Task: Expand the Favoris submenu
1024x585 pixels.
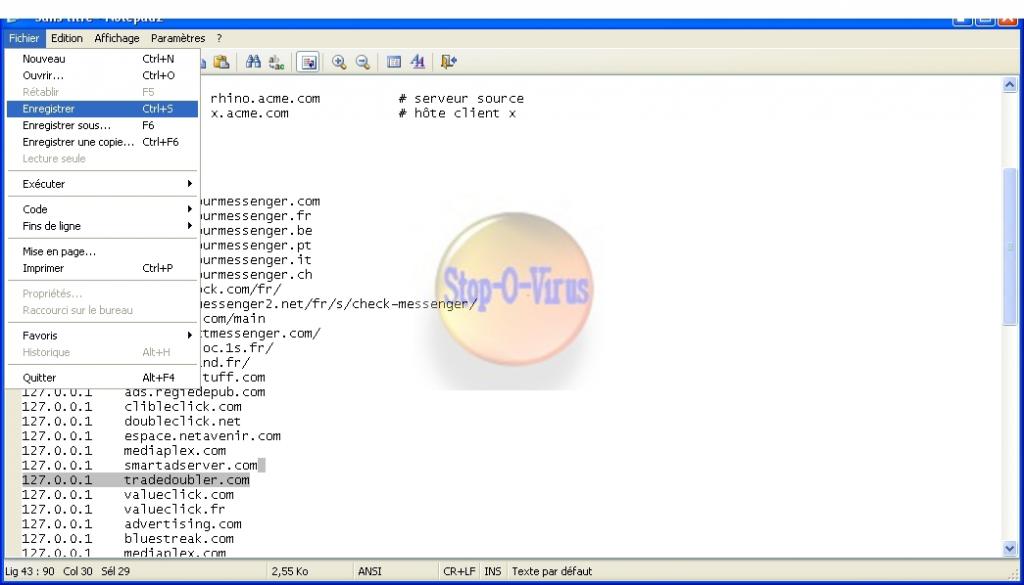Action: [x=102, y=336]
